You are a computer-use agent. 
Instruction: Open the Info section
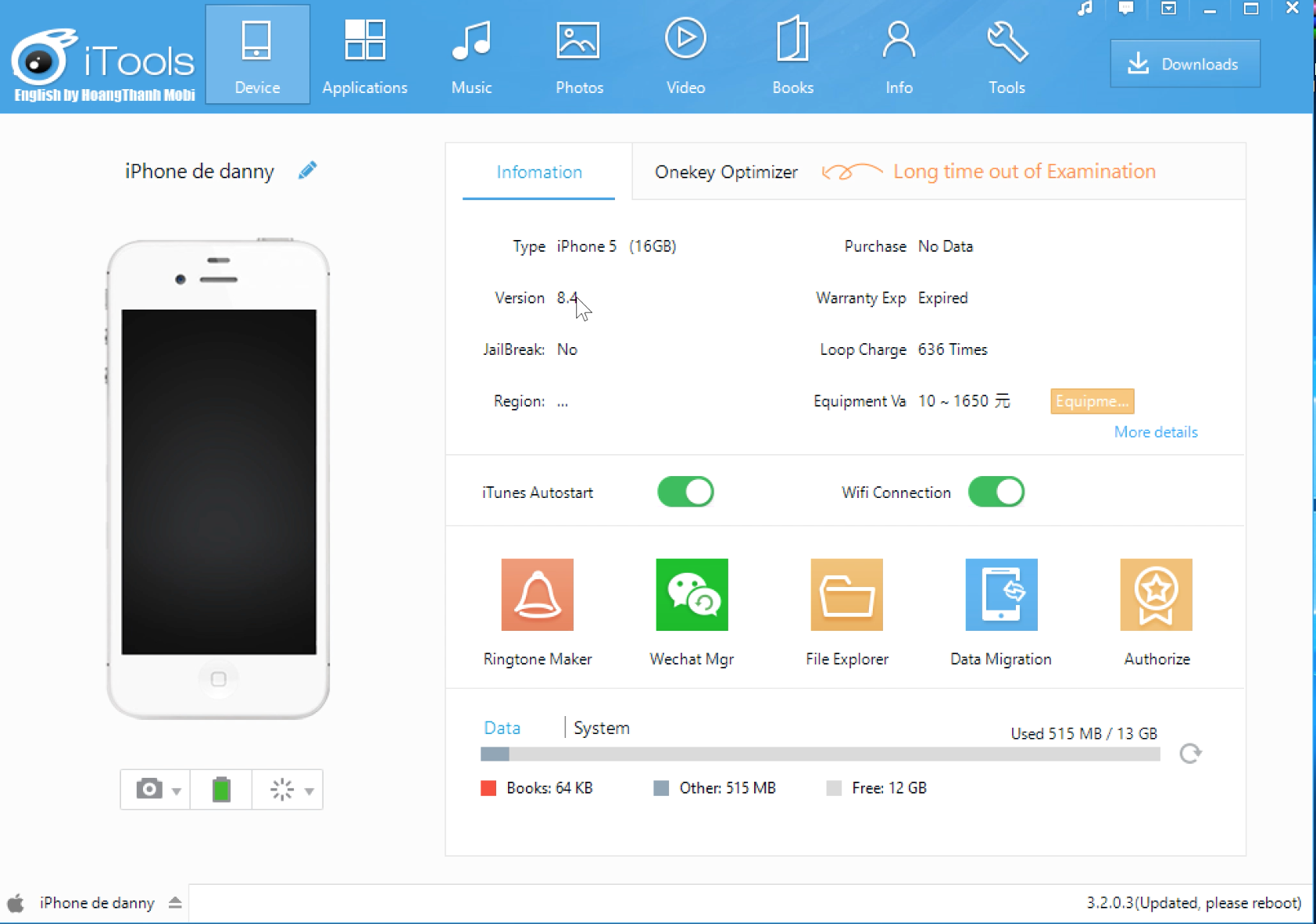point(899,56)
